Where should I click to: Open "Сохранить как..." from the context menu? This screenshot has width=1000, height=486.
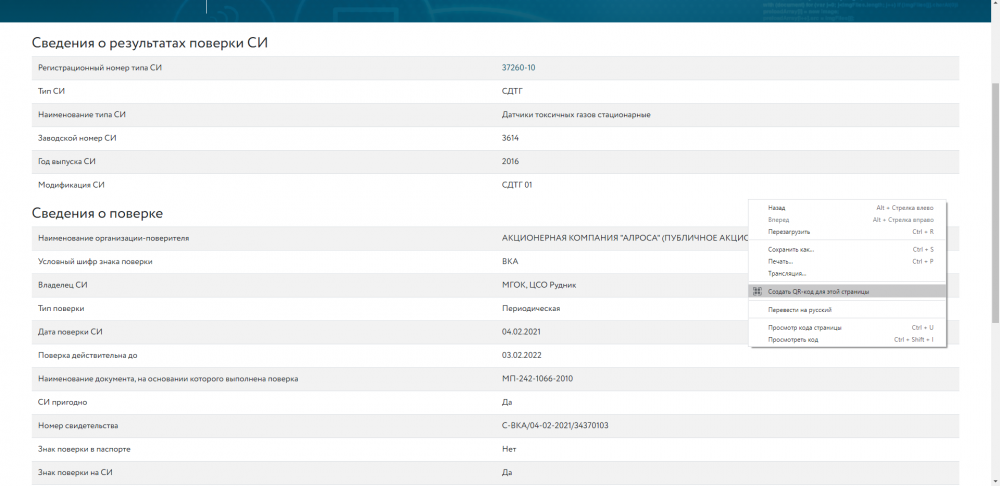tap(791, 249)
